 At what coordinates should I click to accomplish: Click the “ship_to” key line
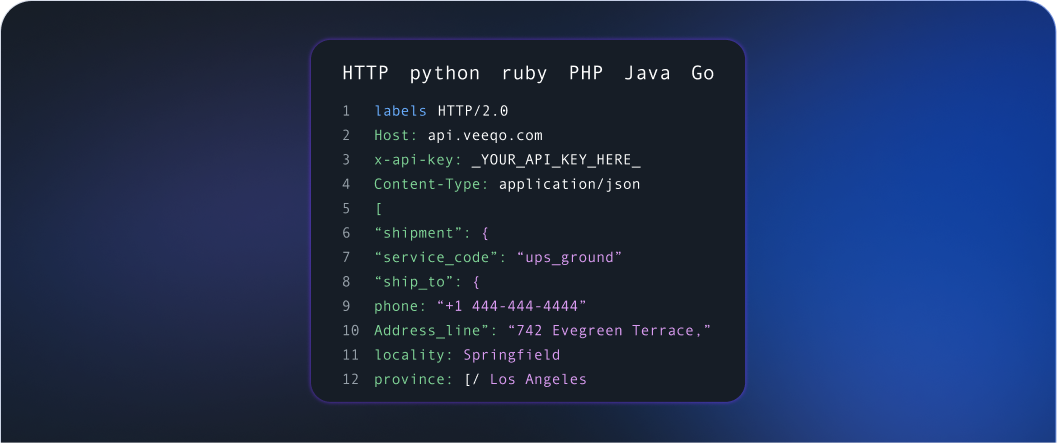coord(427,282)
